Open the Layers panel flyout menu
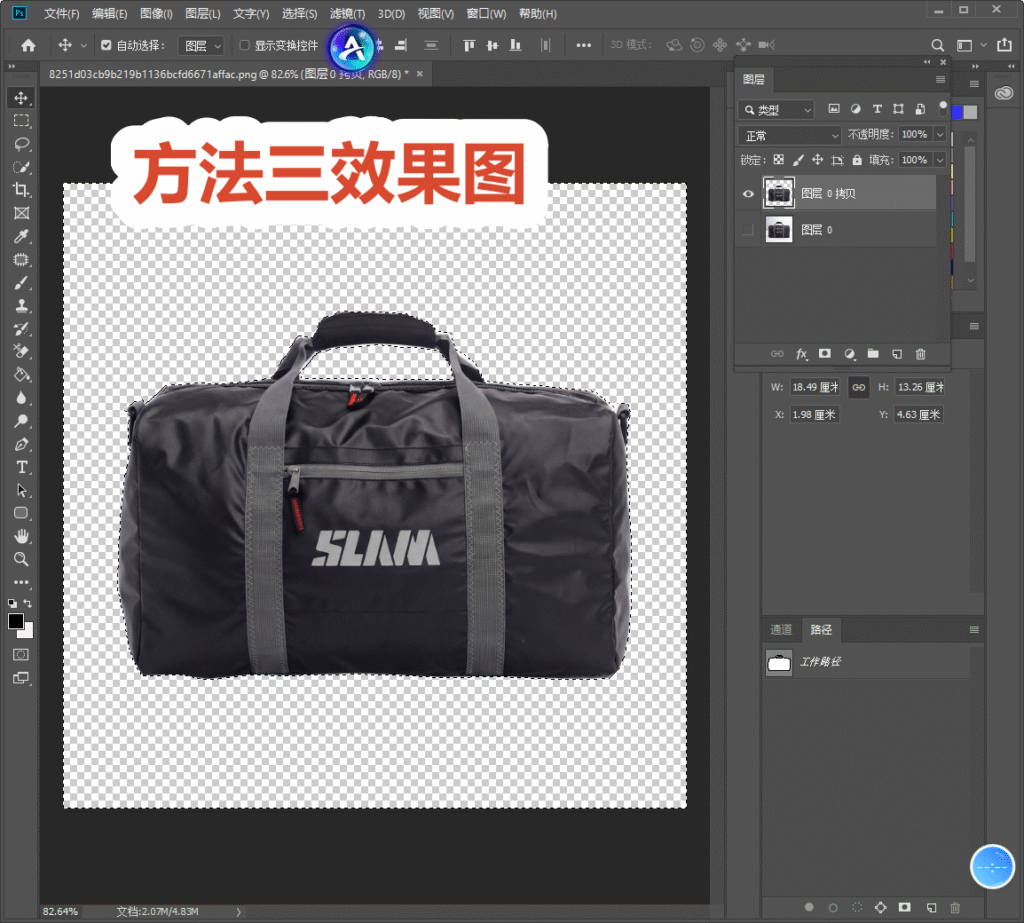The width and height of the screenshot is (1024, 923). click(x=940, y=80)
